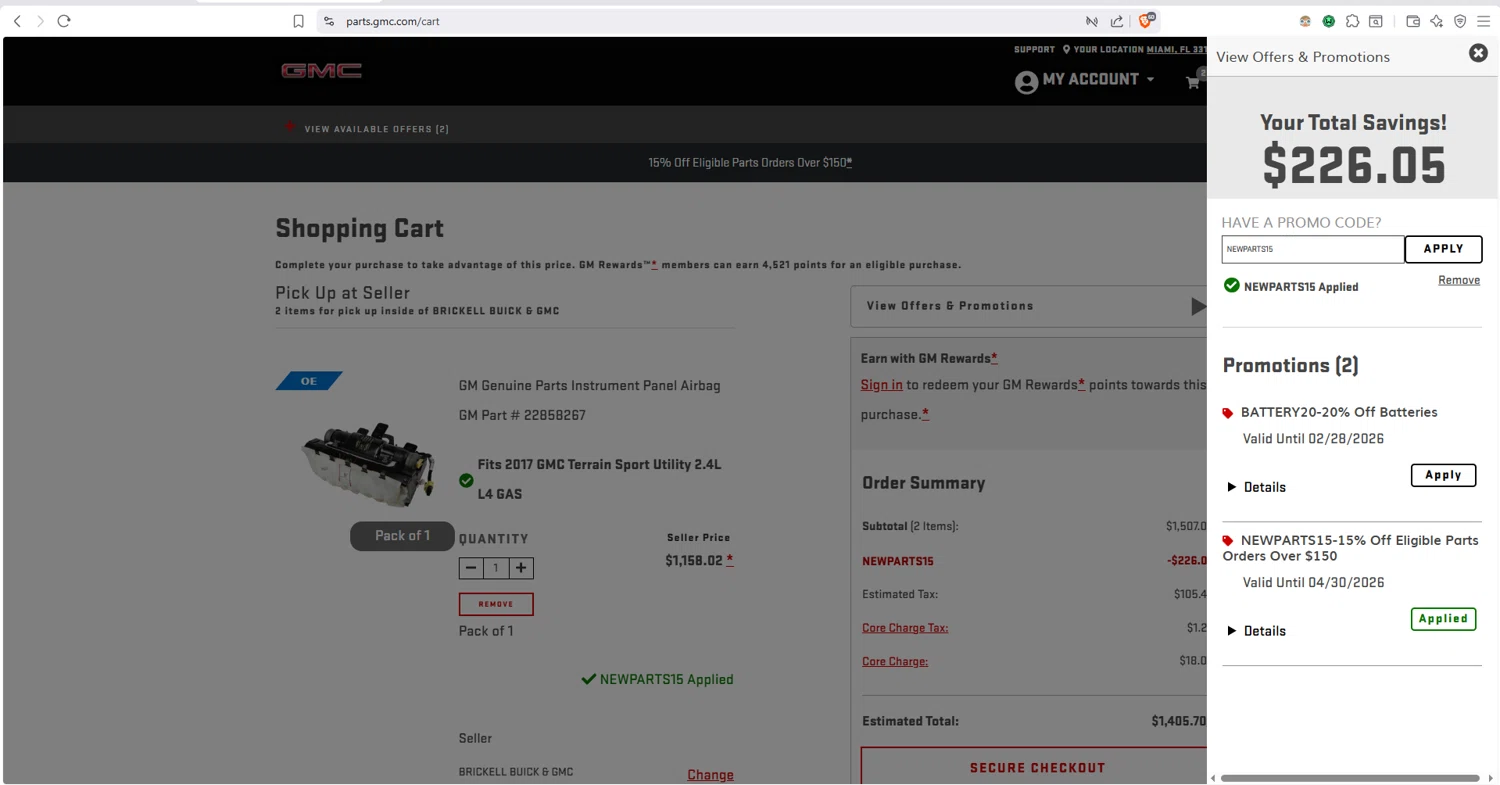The height and width of the screenshot is (785, 1500).
Task: Close the View Offers & Promotions panel
Action: coord(1478,53)
